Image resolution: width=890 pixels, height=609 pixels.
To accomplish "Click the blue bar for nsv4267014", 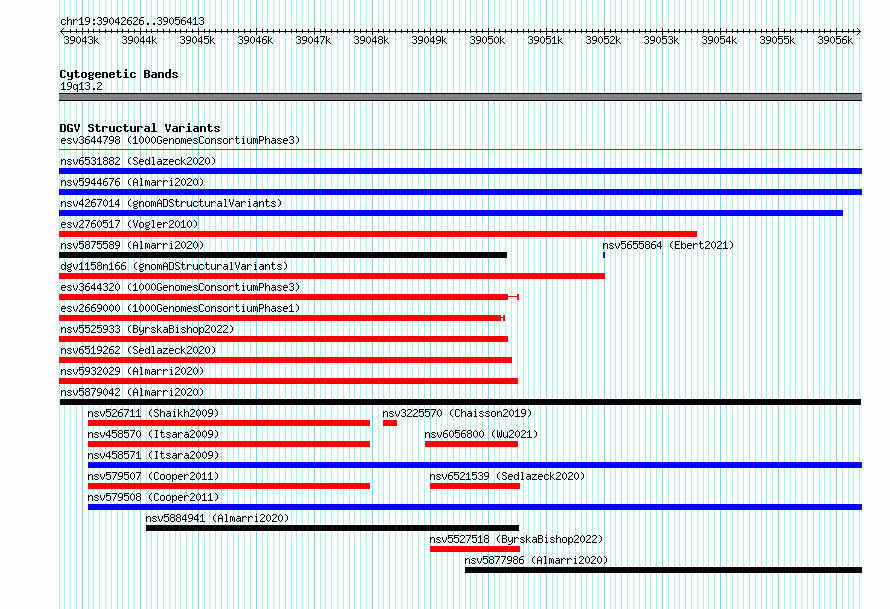I will (451, 213).
